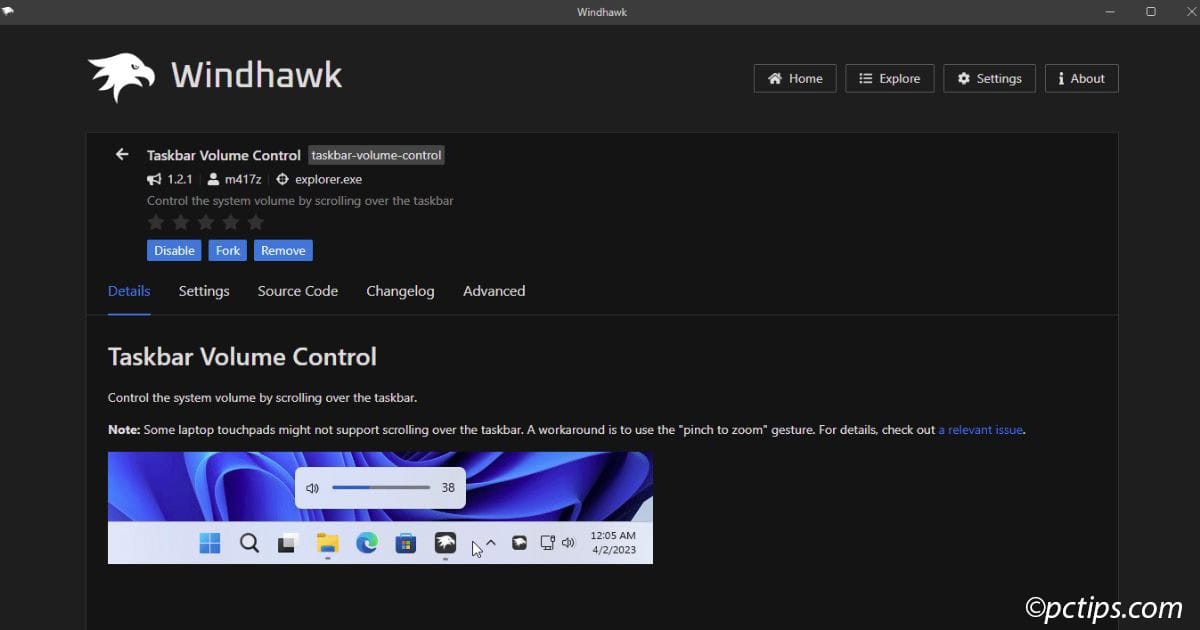Click the taskbar-volume-control ID tag
The height and width of the screenshot is (630, 1200).
(376, 155)
